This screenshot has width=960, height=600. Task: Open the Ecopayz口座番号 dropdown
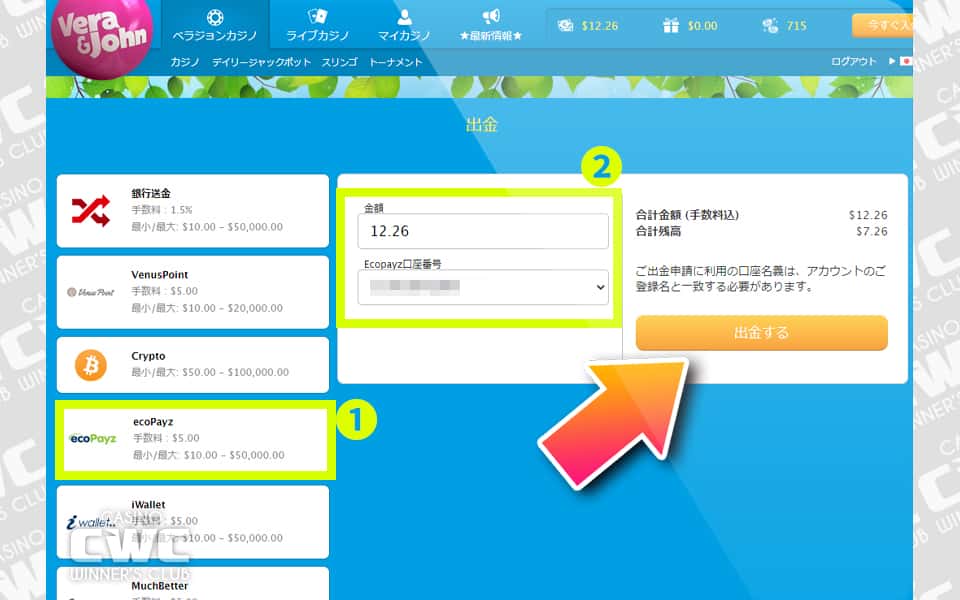point(483,287)
